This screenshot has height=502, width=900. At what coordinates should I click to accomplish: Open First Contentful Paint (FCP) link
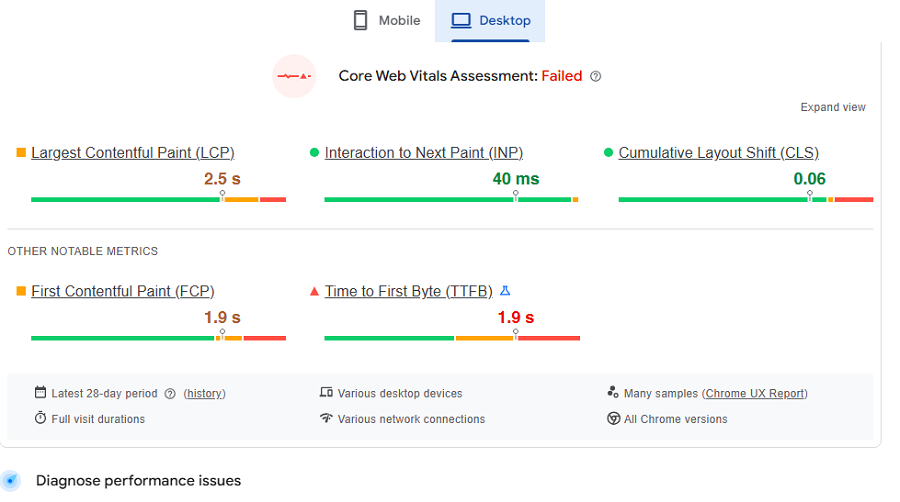click(123, 291)
